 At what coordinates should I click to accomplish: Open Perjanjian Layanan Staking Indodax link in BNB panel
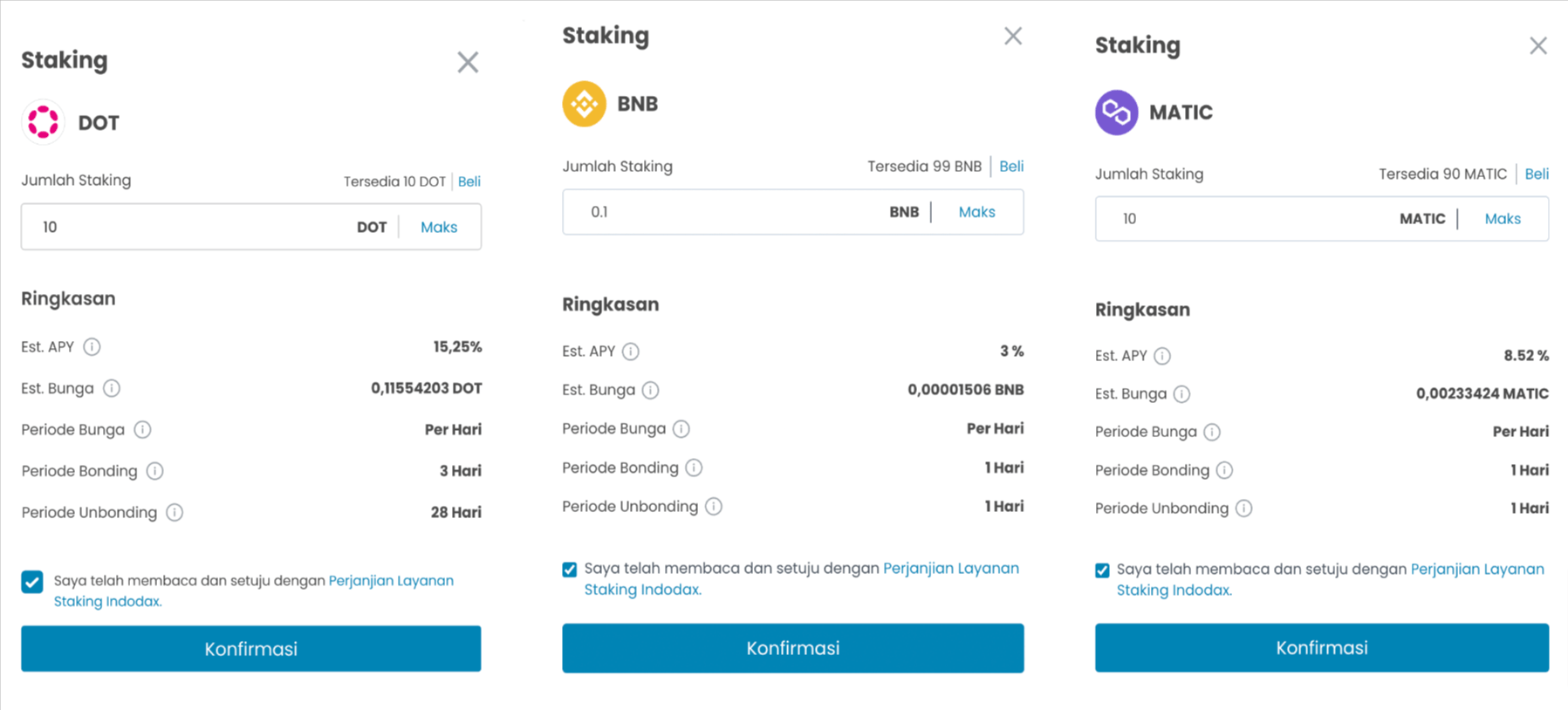802,579
